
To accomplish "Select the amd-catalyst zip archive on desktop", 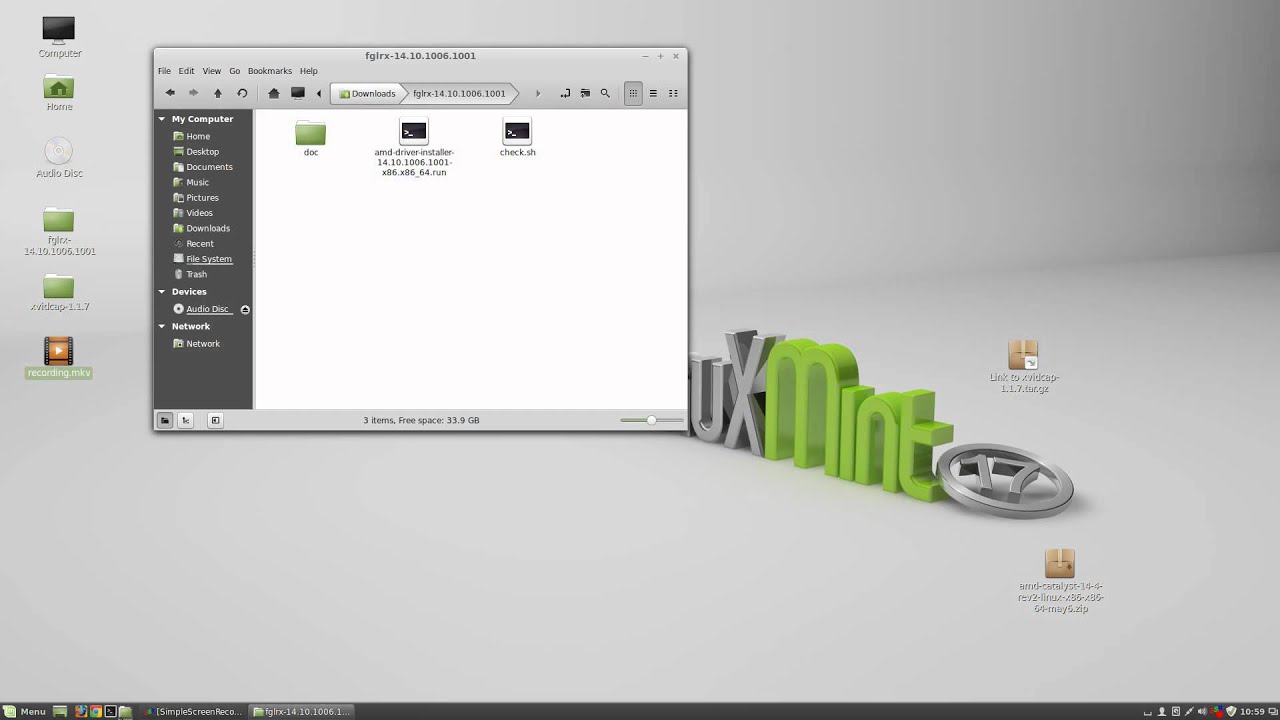I will tap(1060, 581).
